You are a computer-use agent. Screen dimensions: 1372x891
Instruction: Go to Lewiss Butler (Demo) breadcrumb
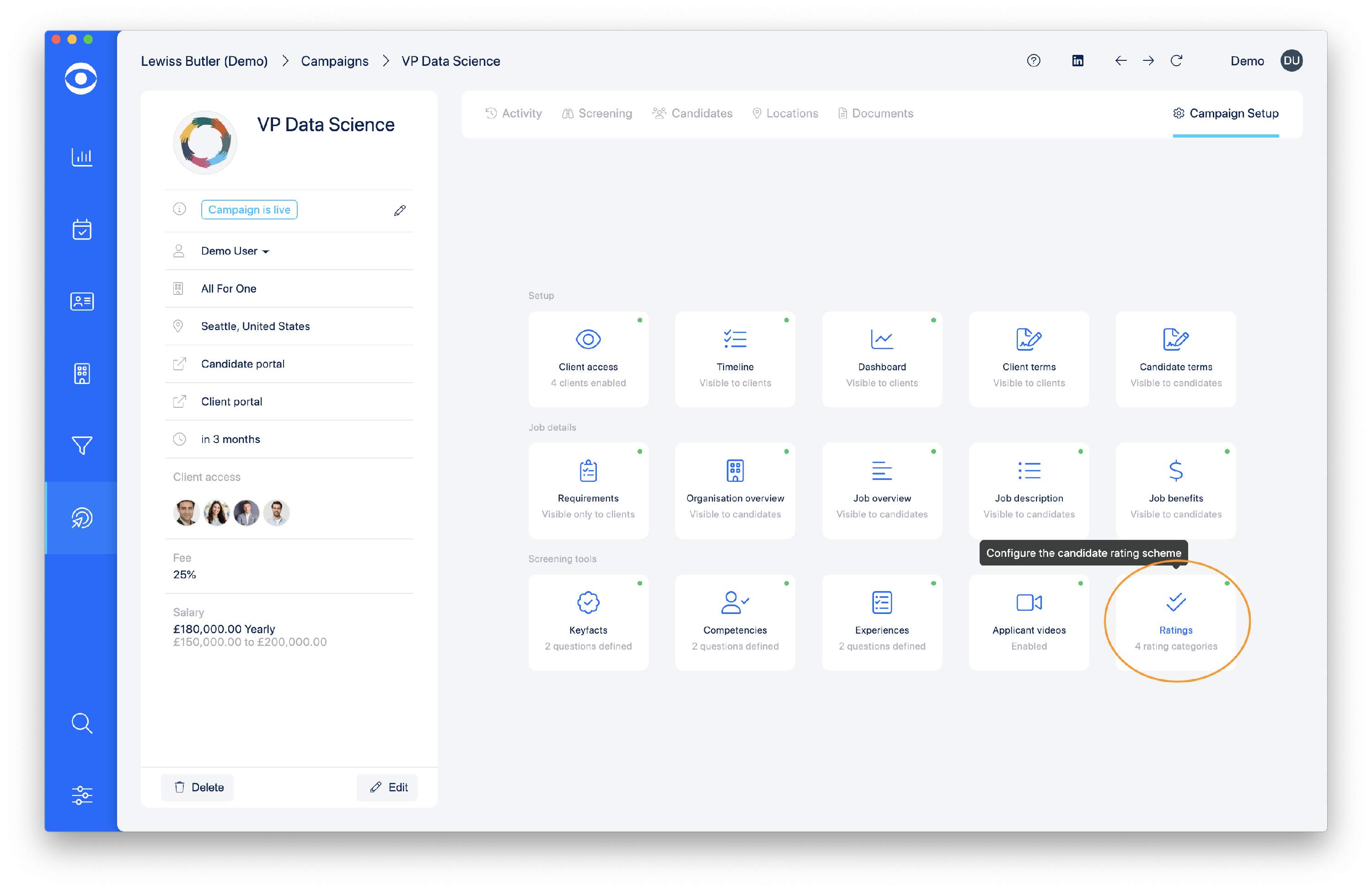[x=204, y=60]
